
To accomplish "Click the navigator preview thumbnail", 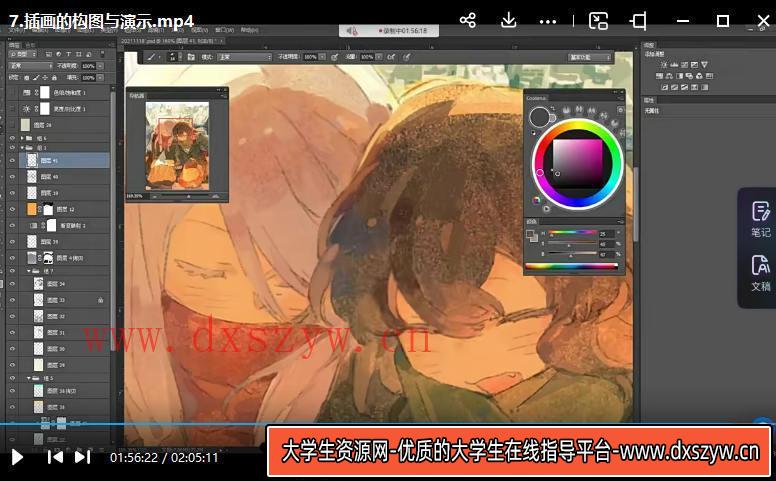I will 177,145.
